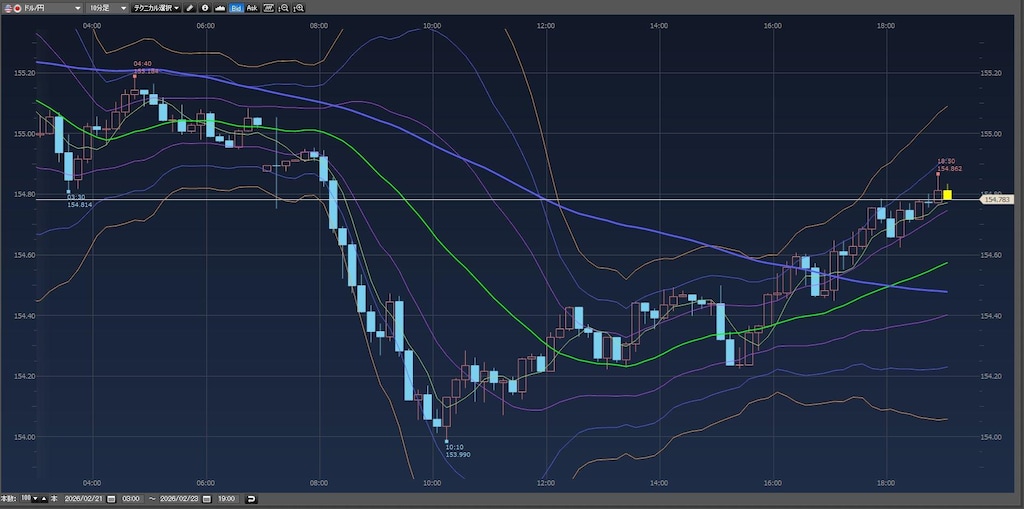Decrease the bar count with down arrow
This screenshot has height=509, width=1024.
(36, 498)
